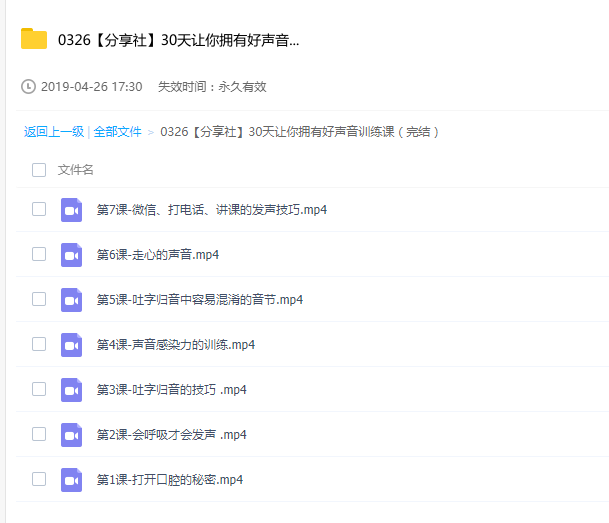Check the box for 第2课-会呼吸才会发声

[x=39, y=434]
